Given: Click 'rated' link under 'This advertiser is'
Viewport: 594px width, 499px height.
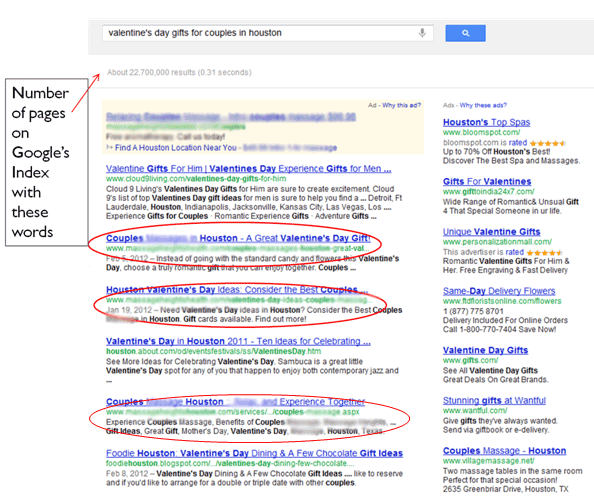Looking at the screenshot, I should click(x=514, y=252).
